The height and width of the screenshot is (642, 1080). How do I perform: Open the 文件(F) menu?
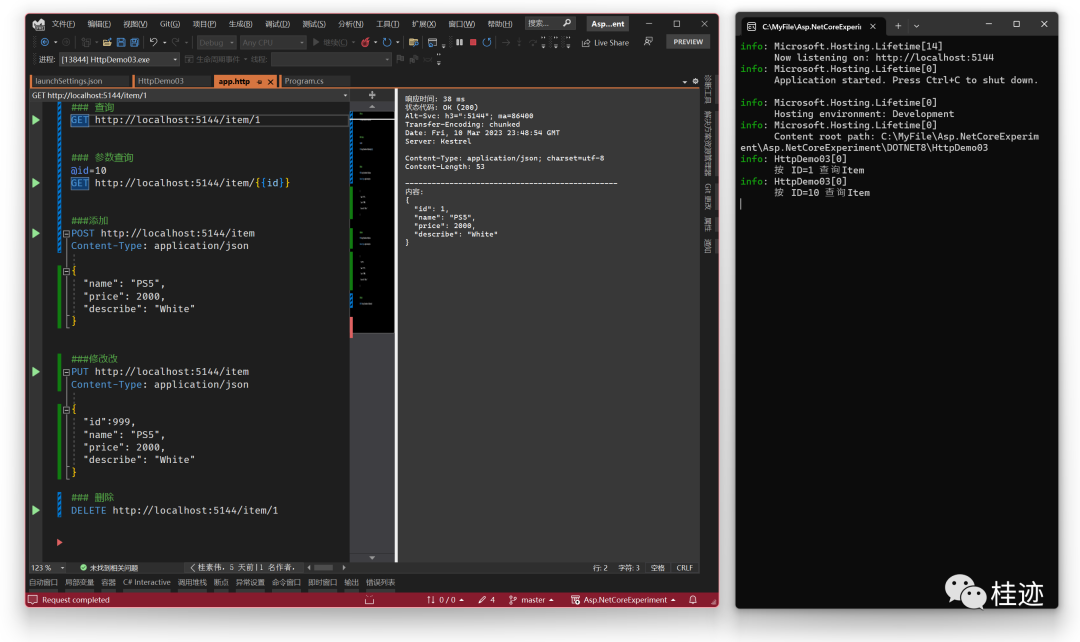tap(63, 24)
